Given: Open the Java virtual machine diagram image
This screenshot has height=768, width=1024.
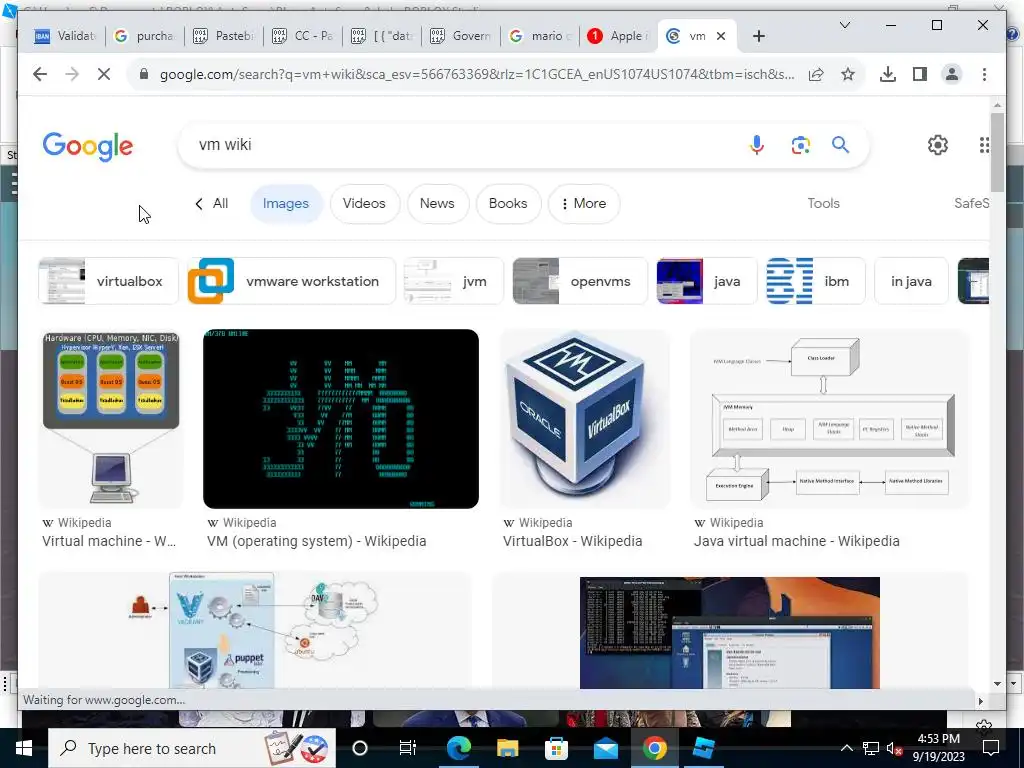Looking at the screenshot, I should click(x=830, y=419).
